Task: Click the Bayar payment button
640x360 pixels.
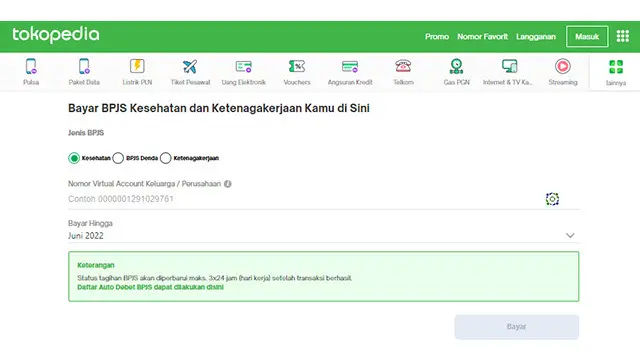Action: tap(517, 327)
